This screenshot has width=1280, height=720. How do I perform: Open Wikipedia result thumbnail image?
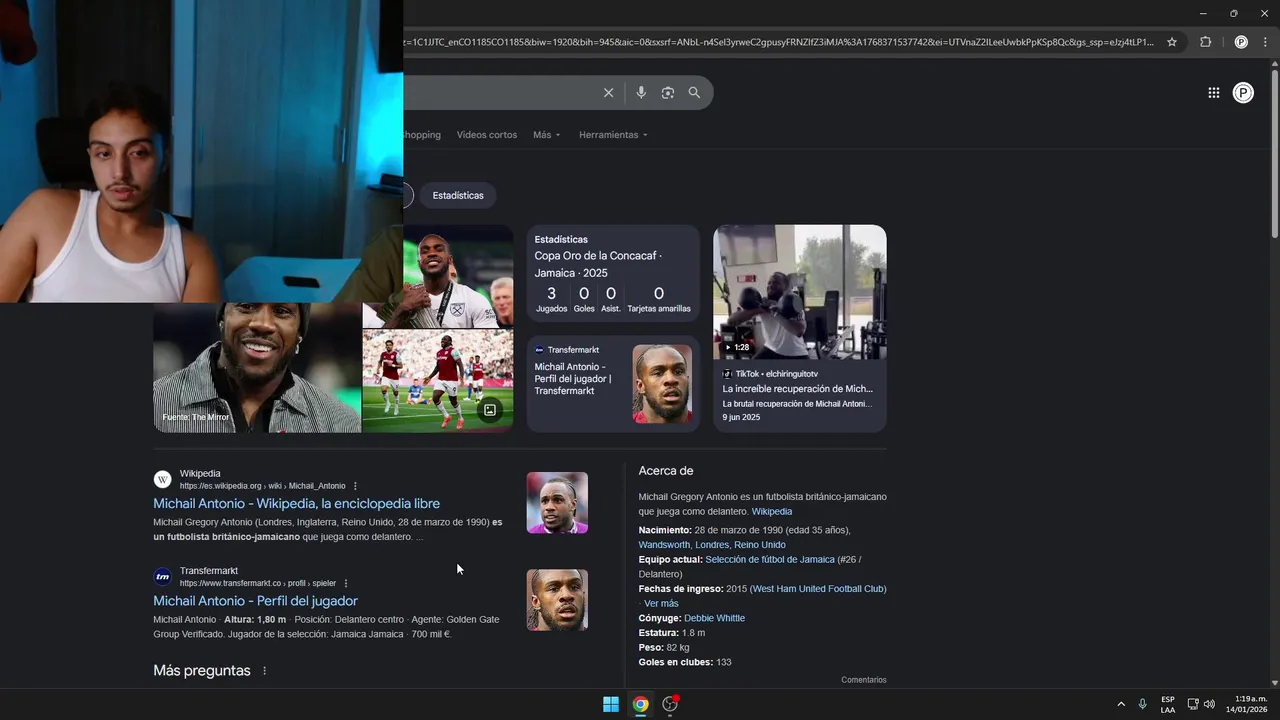(557, 503)
